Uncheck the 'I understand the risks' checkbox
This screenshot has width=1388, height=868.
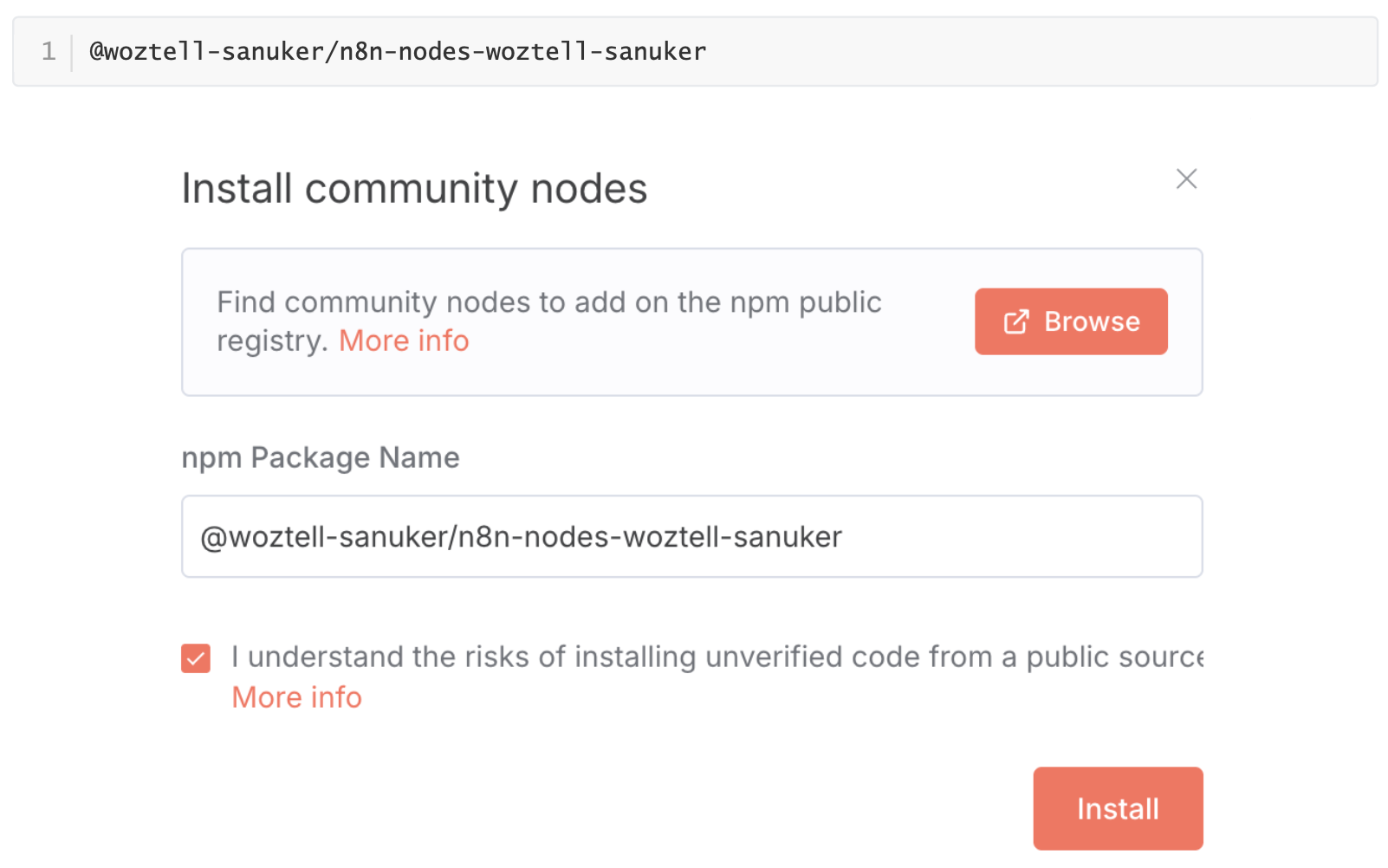point(196,658)
